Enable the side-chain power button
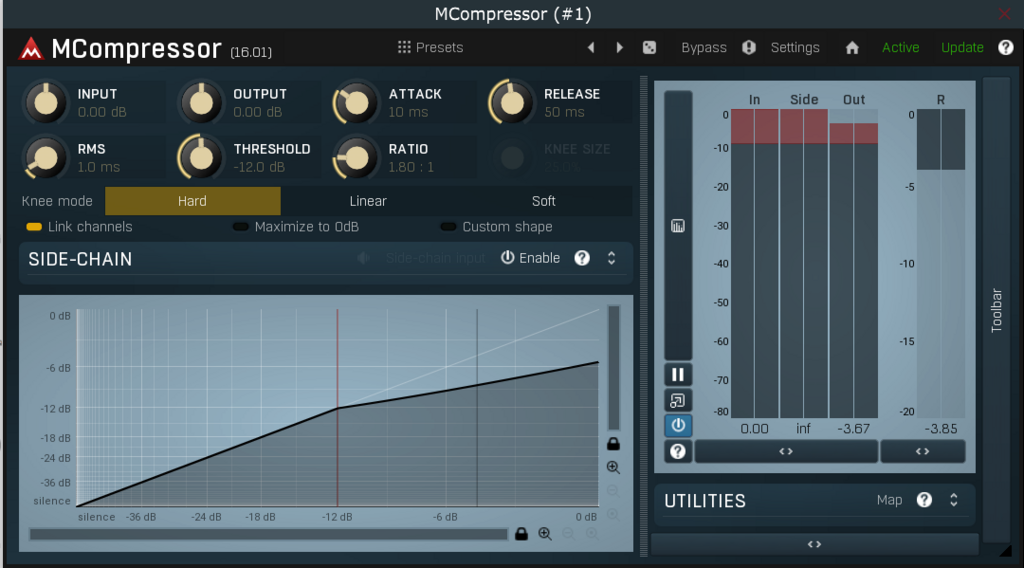The image size is (1024, 568). click(x=530, y=258)
